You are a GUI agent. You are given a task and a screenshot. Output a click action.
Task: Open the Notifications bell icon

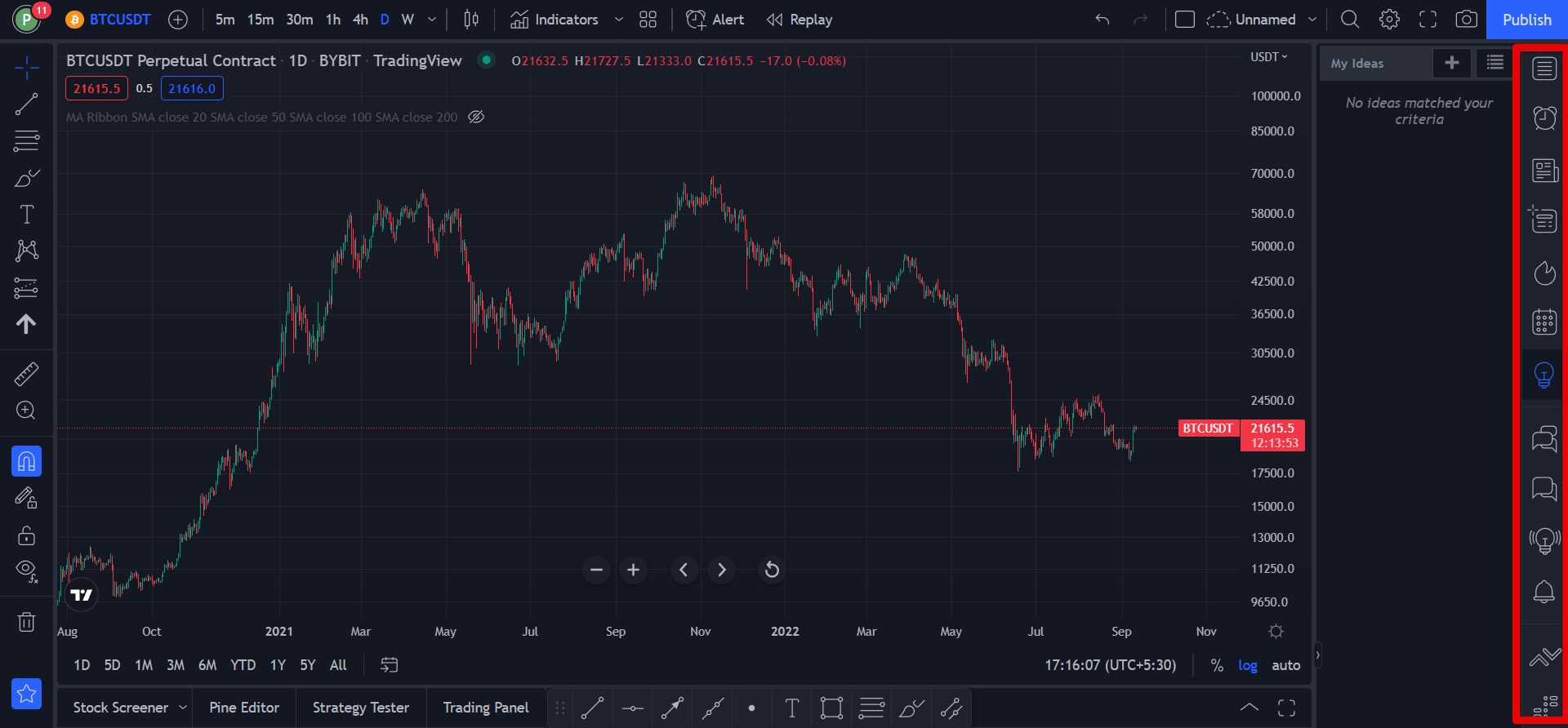tap(1543, 592)
